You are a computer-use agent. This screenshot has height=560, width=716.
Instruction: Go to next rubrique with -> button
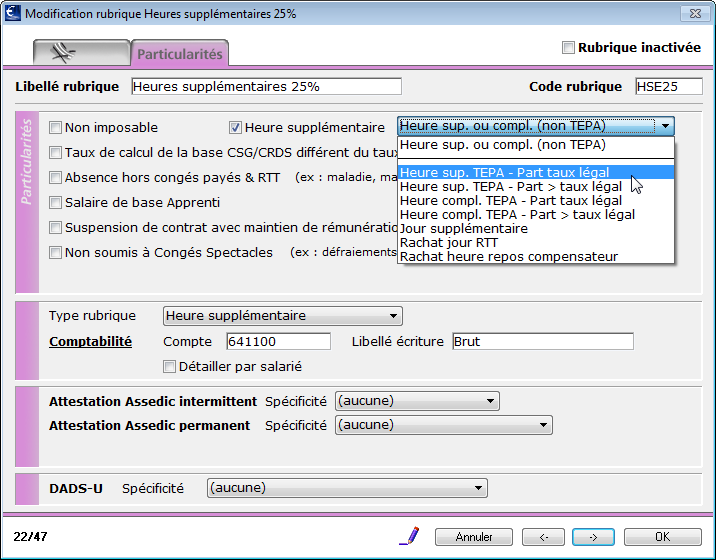[593, 537]
